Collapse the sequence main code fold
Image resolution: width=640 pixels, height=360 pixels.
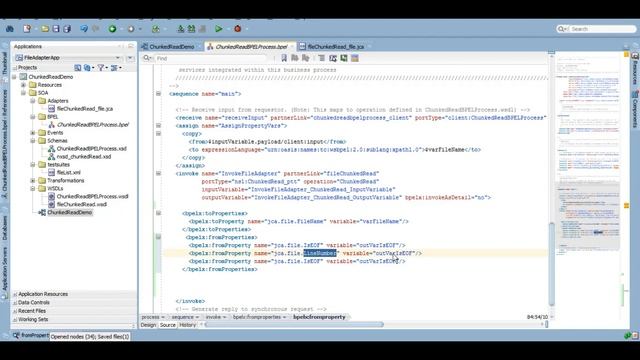(x=158, y=94)
